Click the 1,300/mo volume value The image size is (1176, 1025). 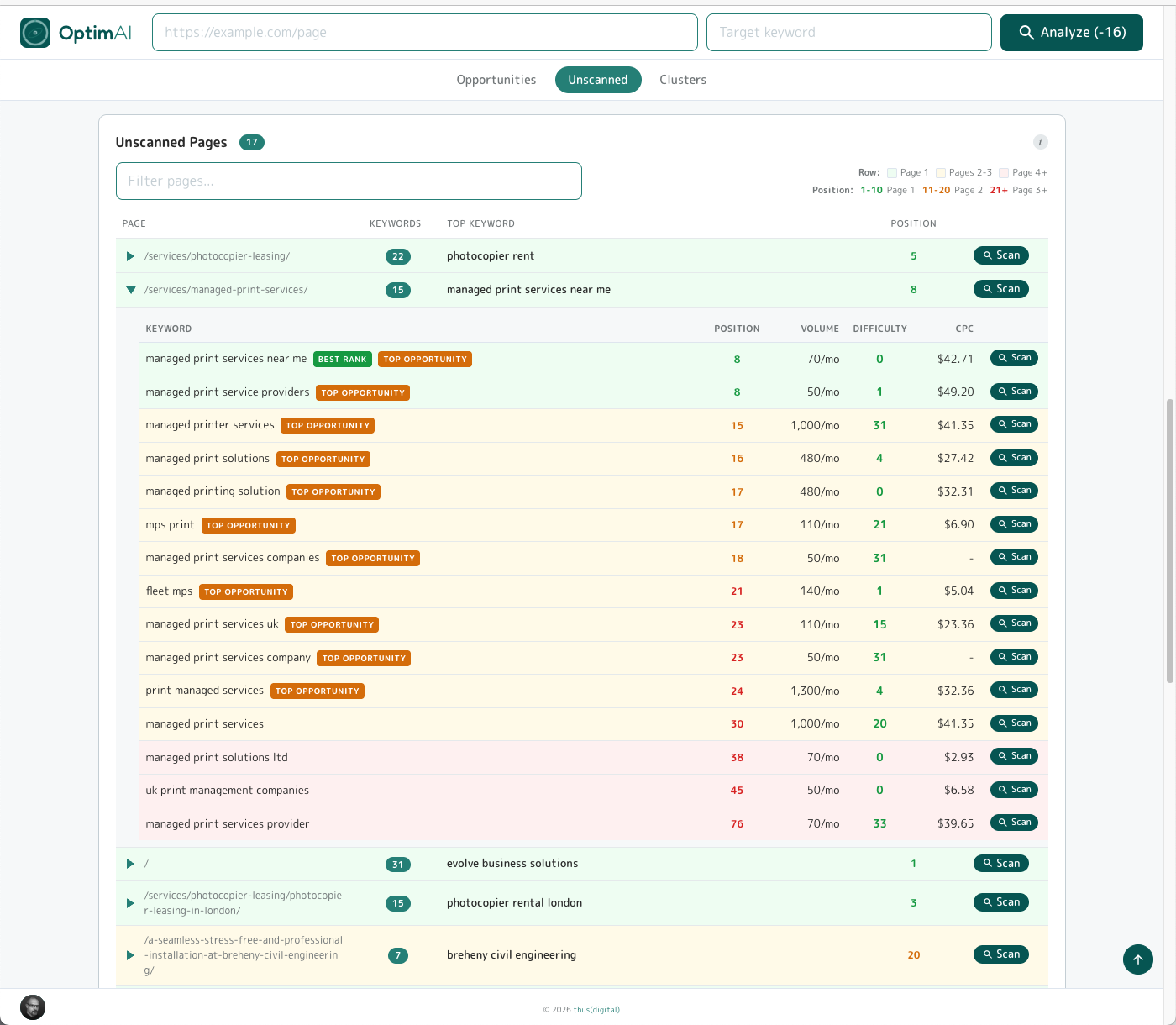[x=815, y=691]
